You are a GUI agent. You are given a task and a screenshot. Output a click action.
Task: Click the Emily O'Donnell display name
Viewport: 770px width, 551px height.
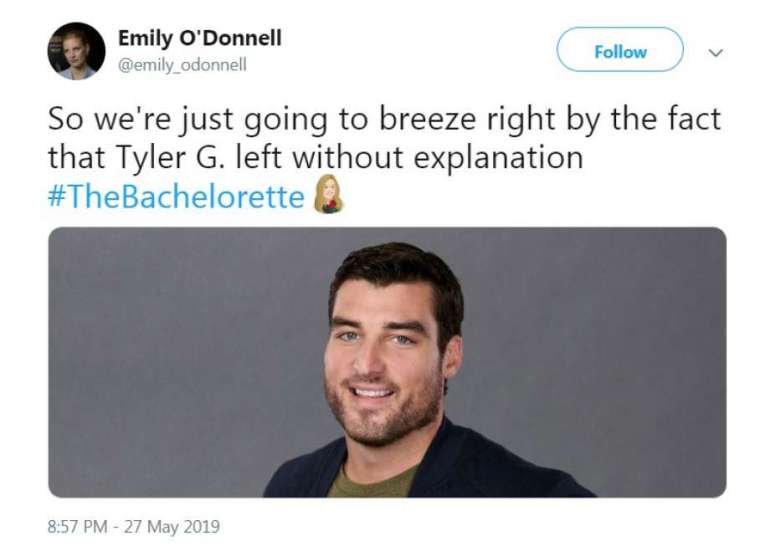(199, 38)
